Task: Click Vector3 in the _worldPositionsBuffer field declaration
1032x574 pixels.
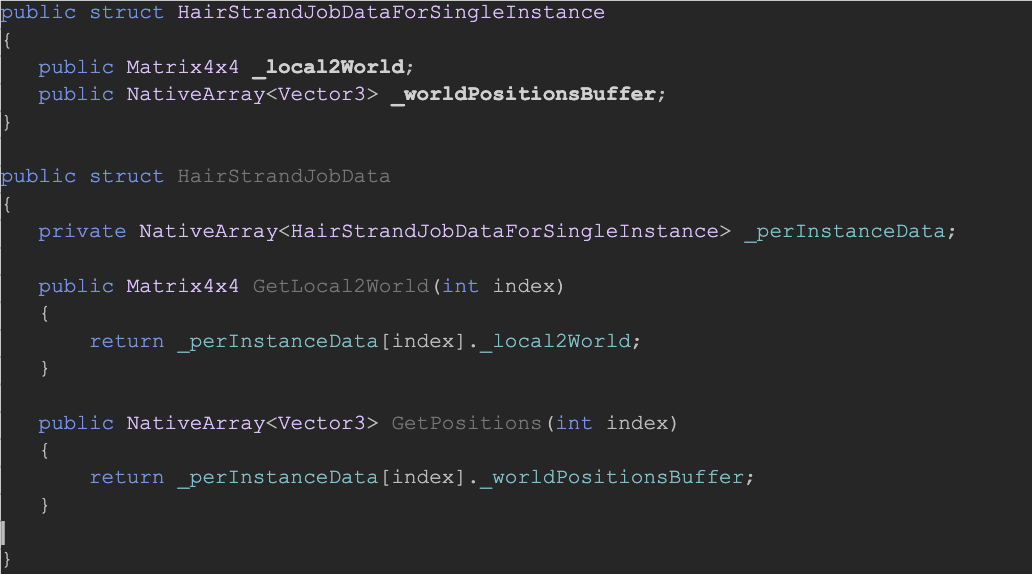Action: 322,94
